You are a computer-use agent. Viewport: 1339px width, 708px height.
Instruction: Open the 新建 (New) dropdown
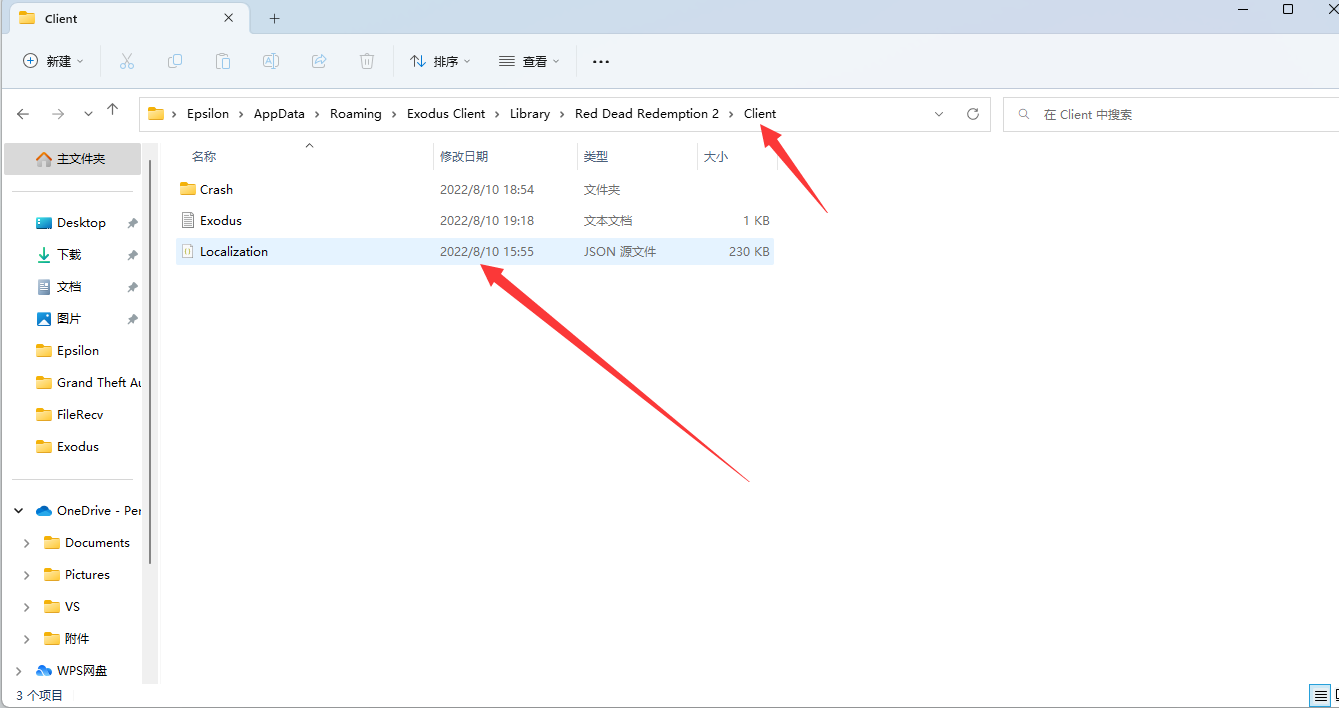pyautogui.click(x=54, y=61)
